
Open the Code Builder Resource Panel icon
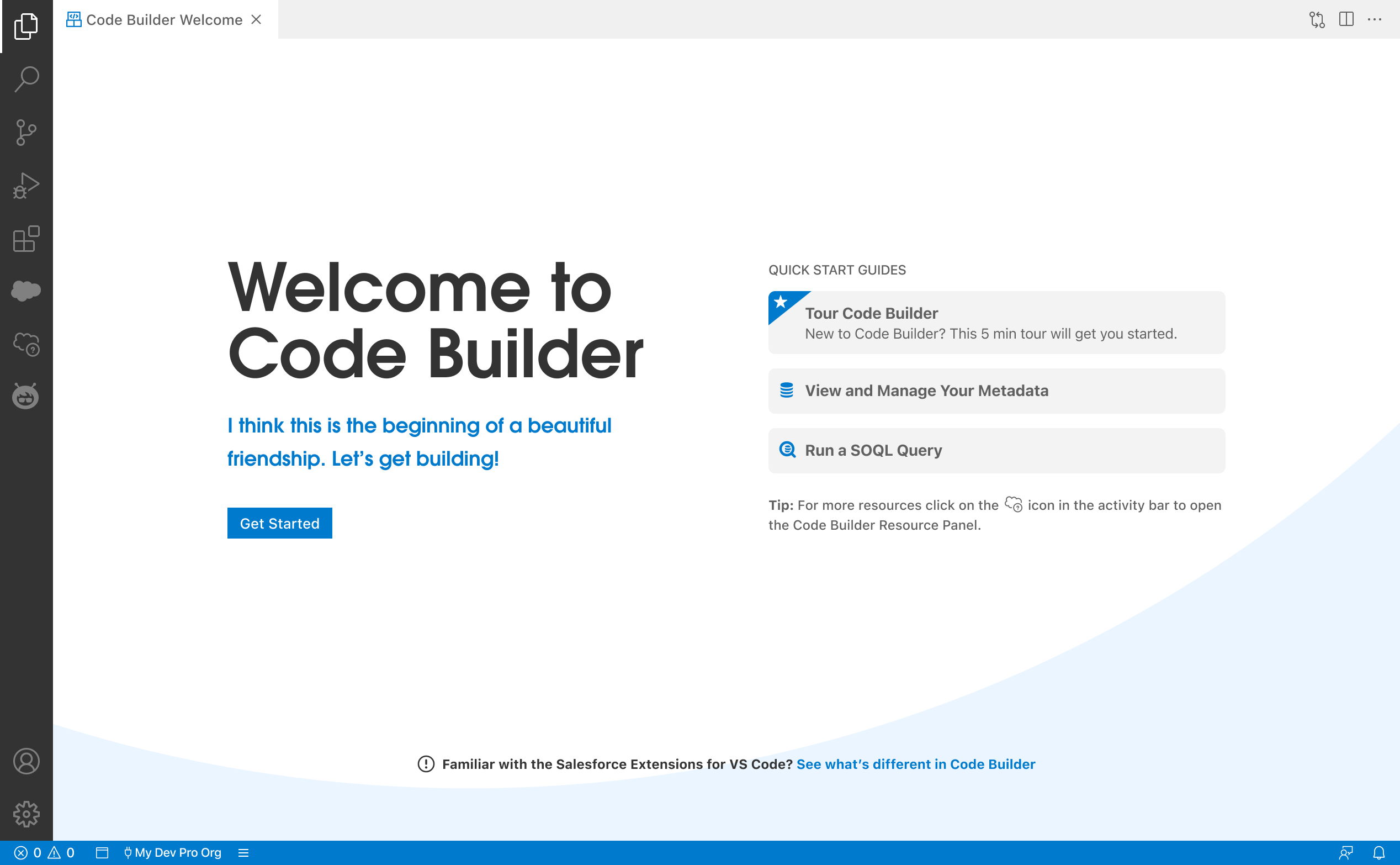tap(26, 345)
